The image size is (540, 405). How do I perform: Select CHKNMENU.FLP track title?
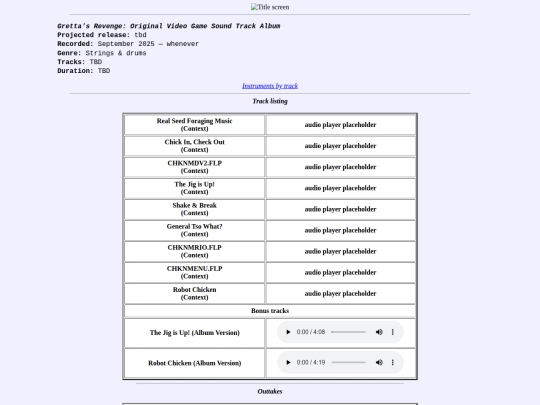(195, 268)
